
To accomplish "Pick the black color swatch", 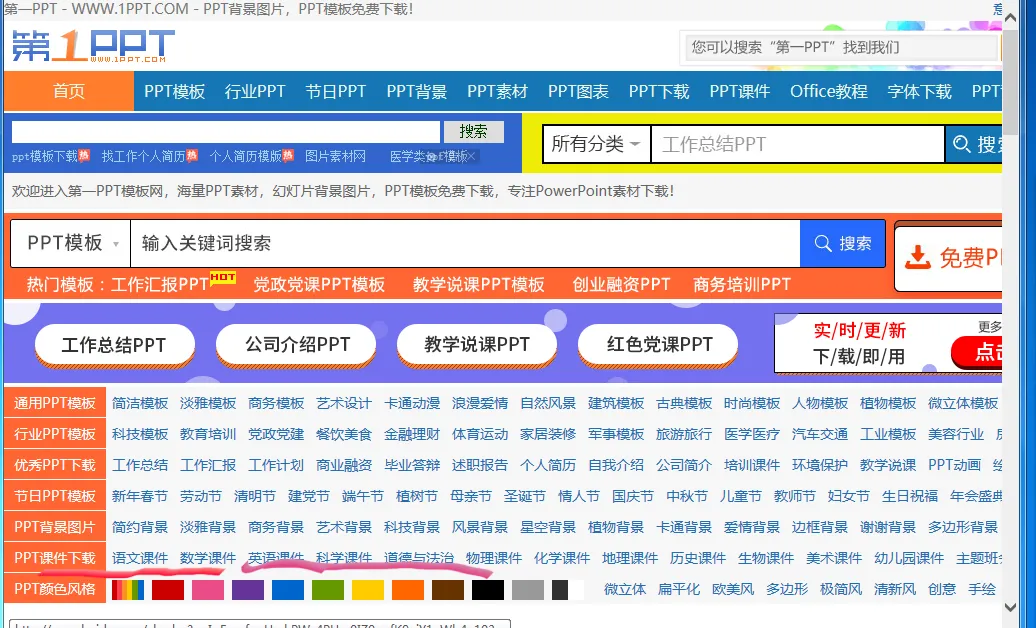I will coord(488,590).
